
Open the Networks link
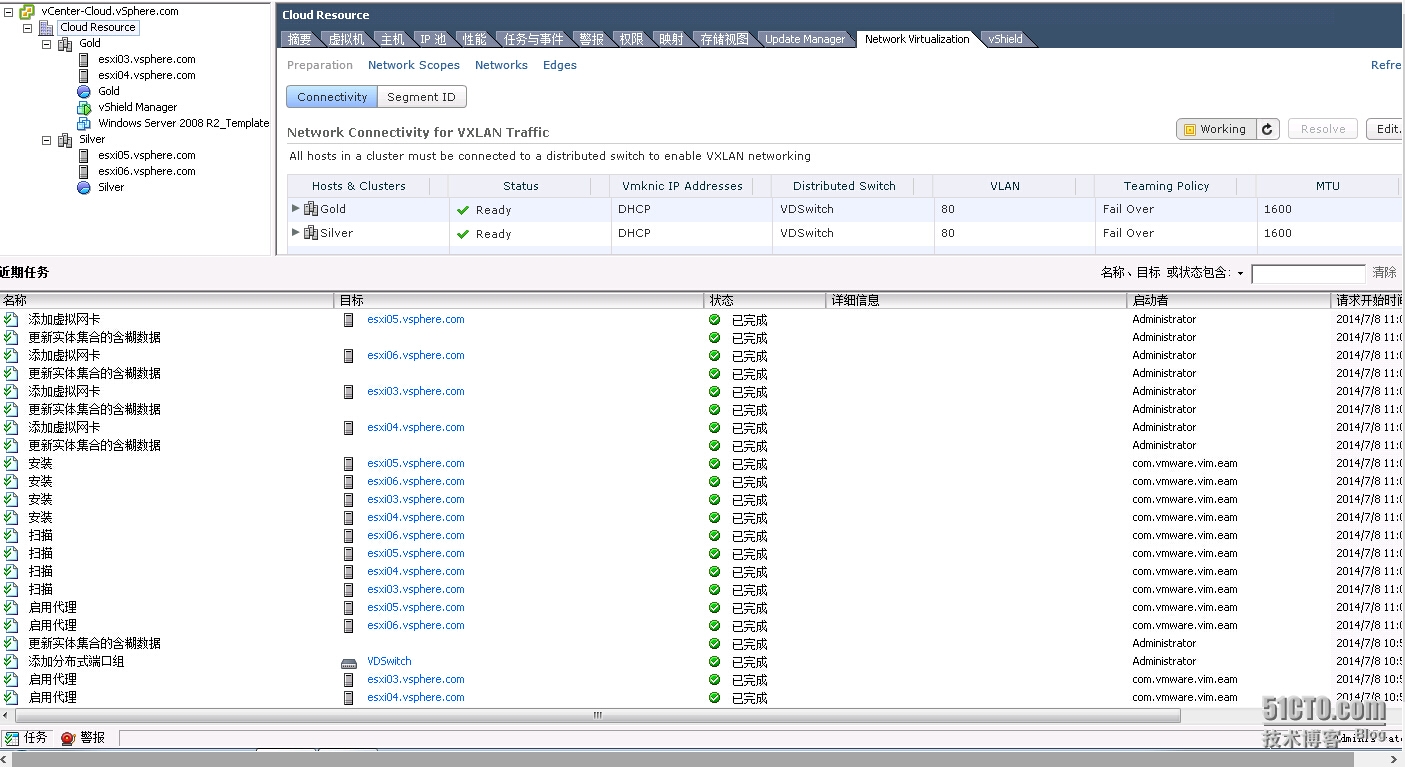(x=501, y=65)
